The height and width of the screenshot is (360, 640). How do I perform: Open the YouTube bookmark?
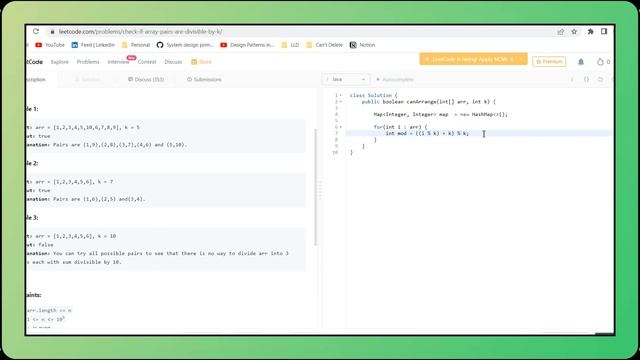click(50, 45)
